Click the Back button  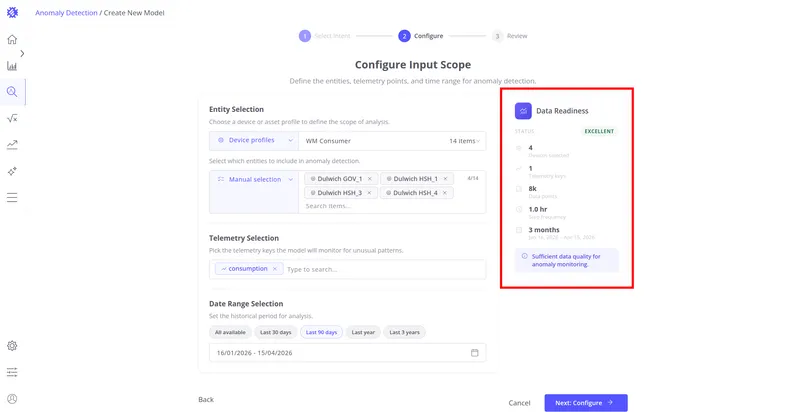206,400
